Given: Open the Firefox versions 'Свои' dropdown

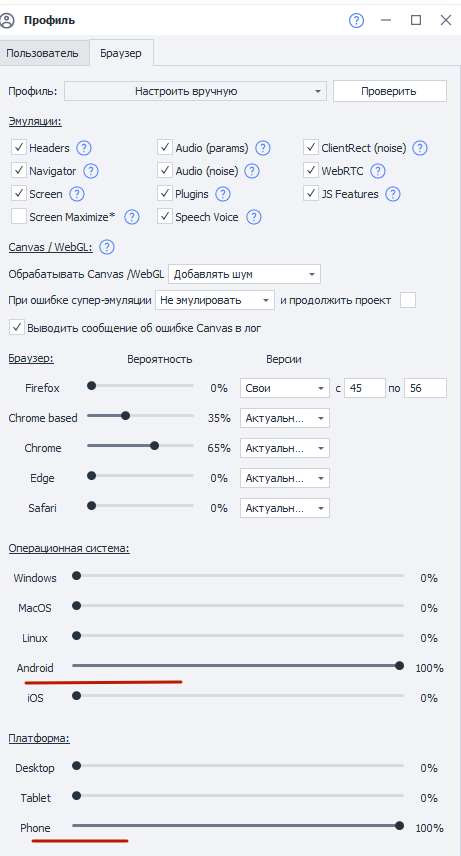Looking at the screenshot, I should (x=285, y=388).
